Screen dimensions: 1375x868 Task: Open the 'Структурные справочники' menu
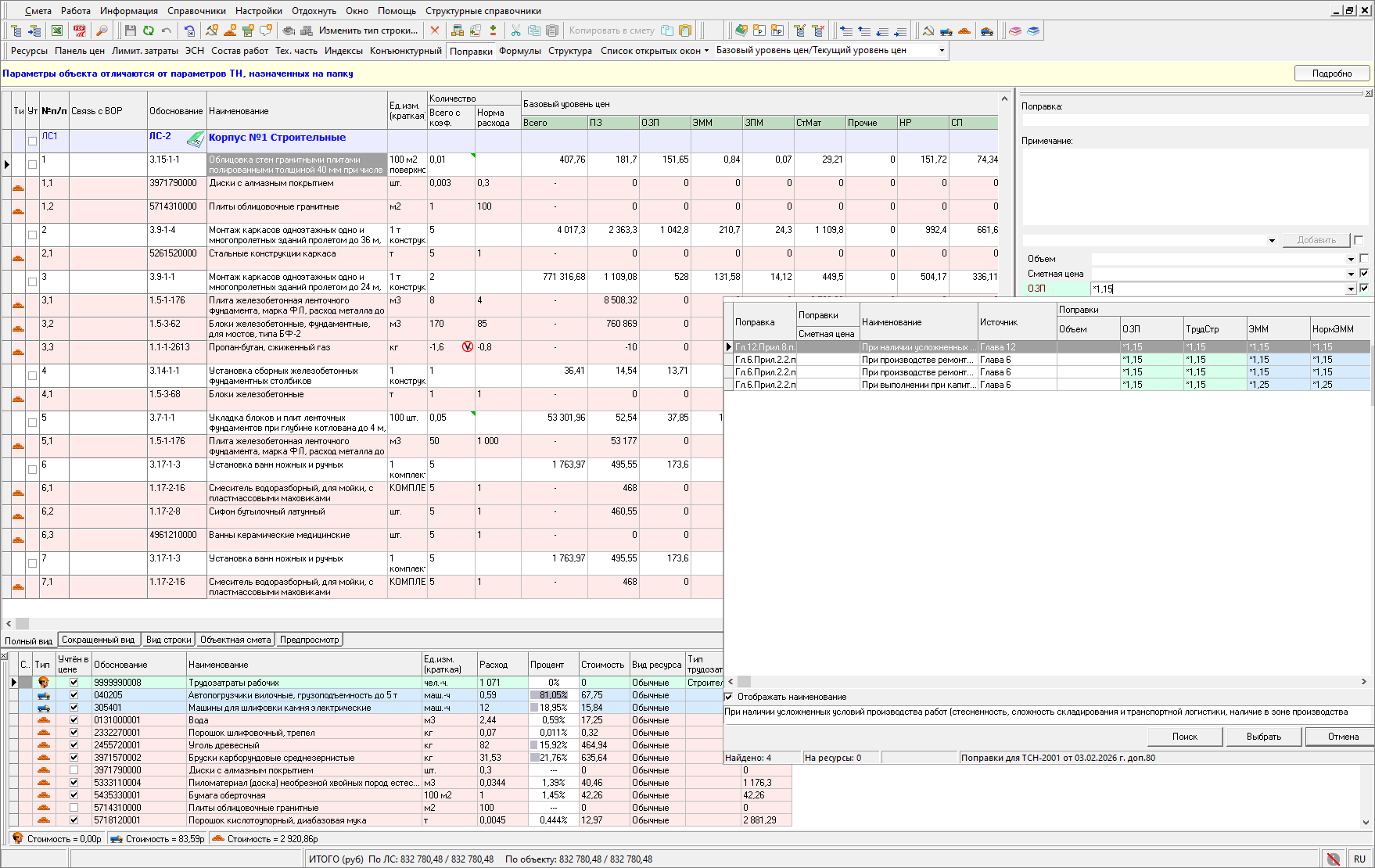point(483,11)
